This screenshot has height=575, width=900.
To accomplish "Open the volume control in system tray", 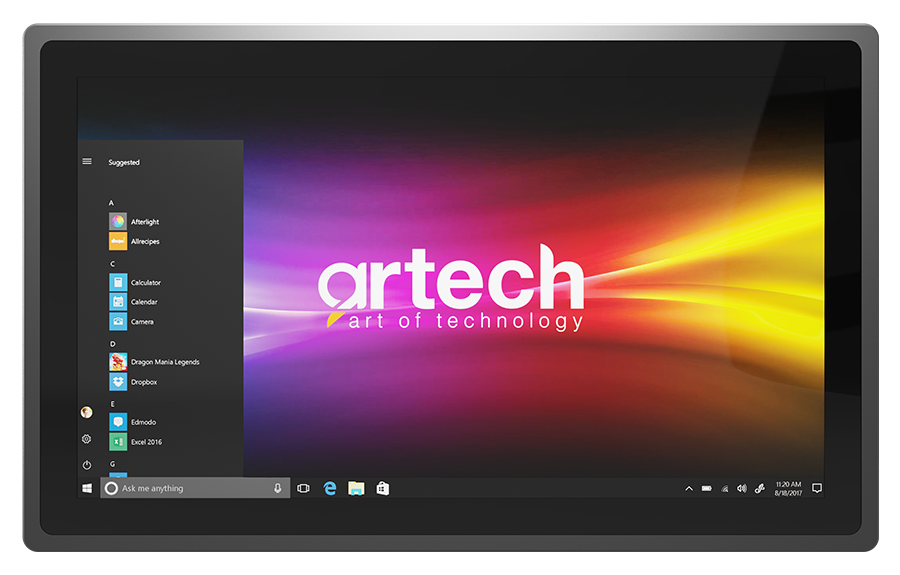I will tap(741, 488).
